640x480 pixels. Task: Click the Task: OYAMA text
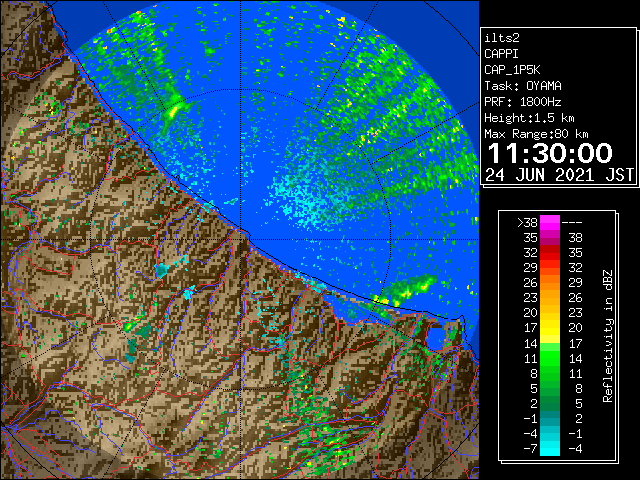pos(523,86)
